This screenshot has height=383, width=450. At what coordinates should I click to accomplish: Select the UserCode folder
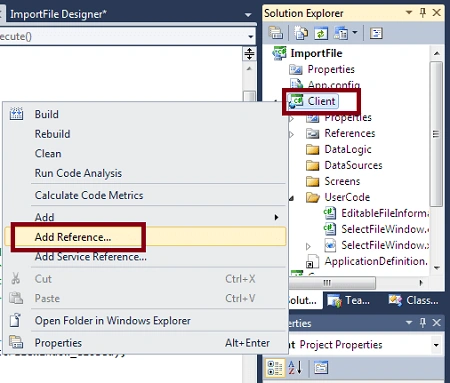click(347, 197)
